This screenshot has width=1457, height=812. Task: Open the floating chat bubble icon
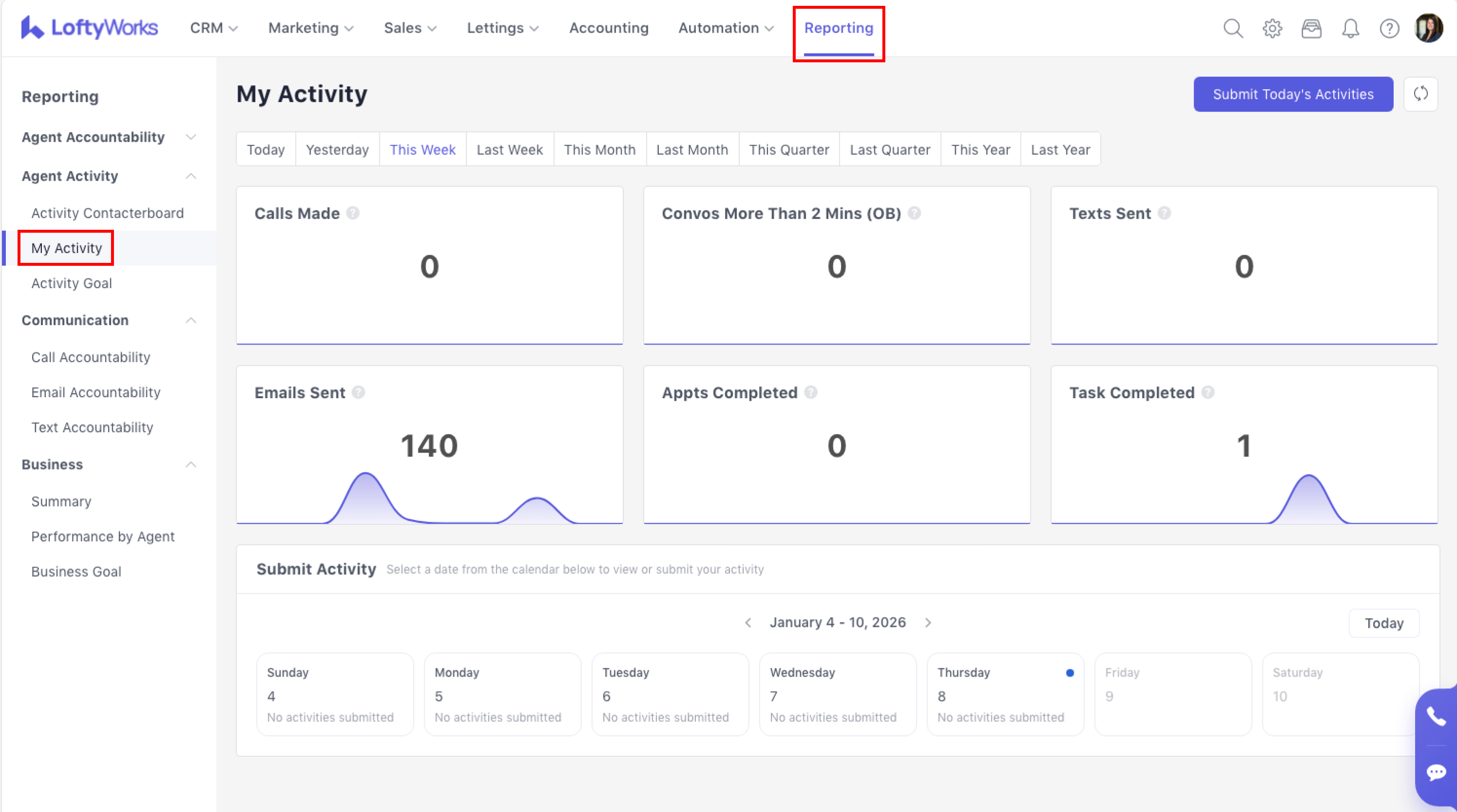click(x=1436, y=772)
